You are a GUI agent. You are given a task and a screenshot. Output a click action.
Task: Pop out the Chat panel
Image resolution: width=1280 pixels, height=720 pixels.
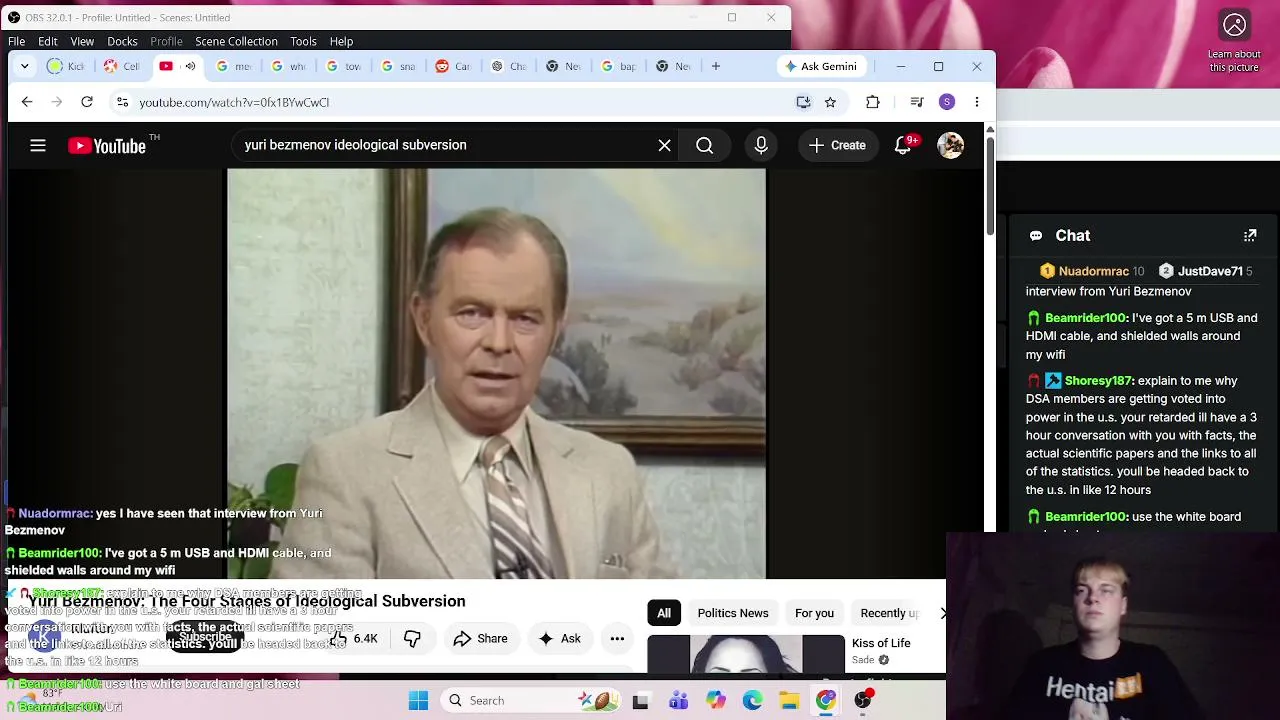pyautogui.click(x=1250, y=236)
